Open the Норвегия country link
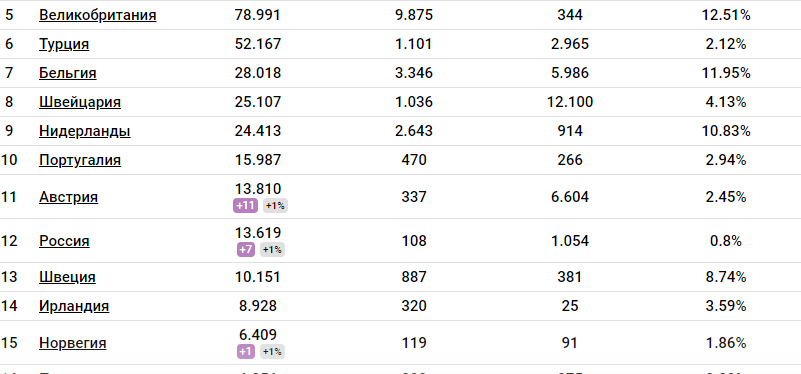 [73, 342]
